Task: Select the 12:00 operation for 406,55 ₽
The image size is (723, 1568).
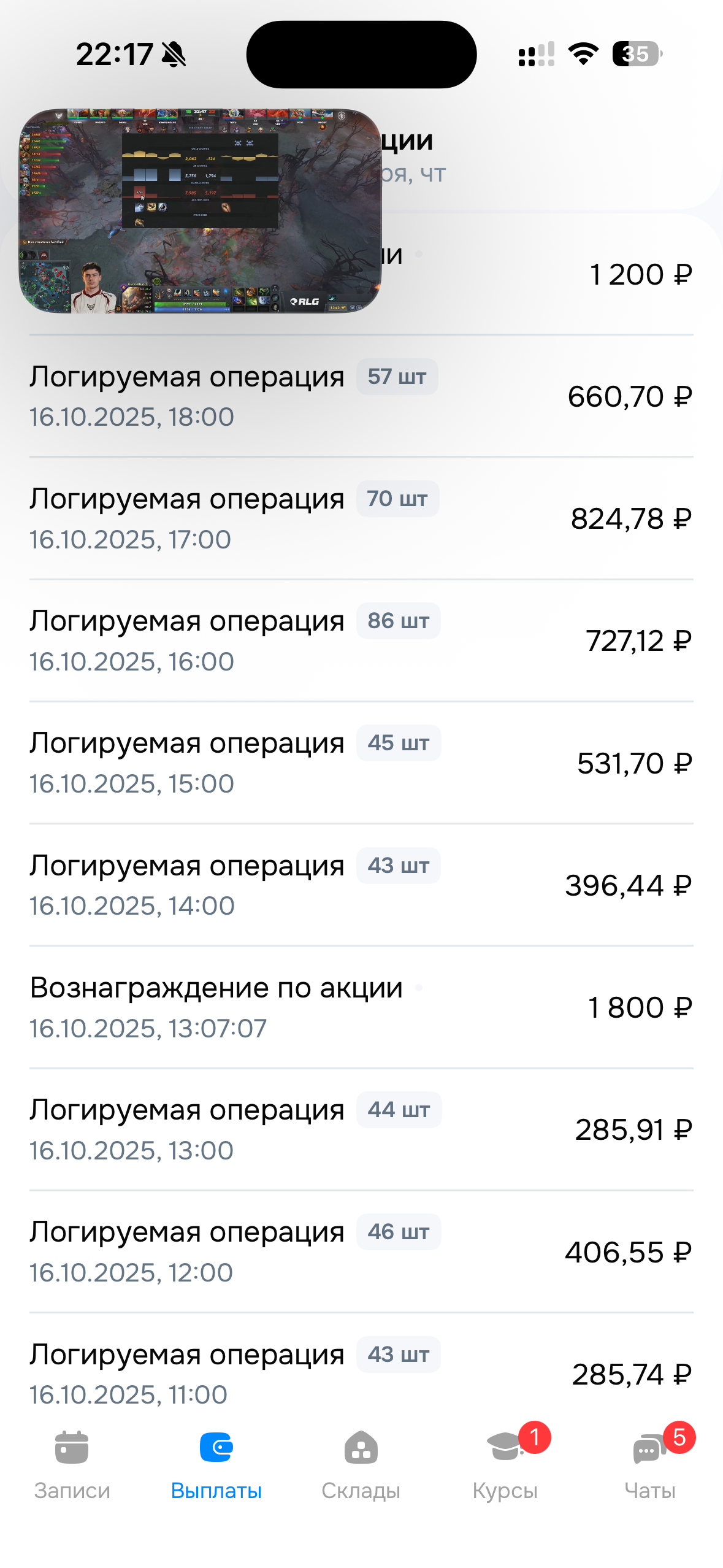Action: (361, 1251)
